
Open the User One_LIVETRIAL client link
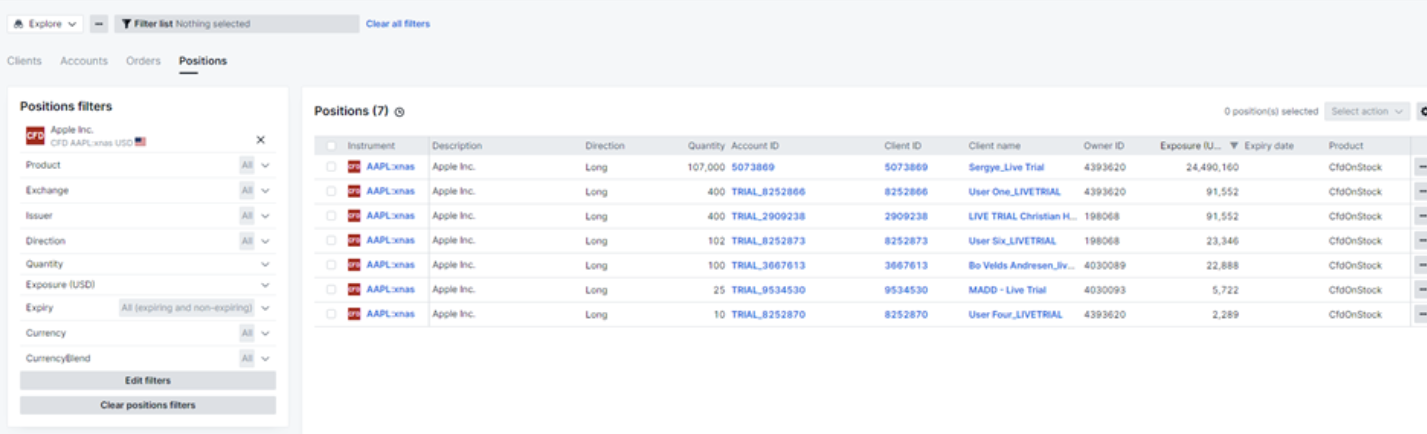point(1007,191)
